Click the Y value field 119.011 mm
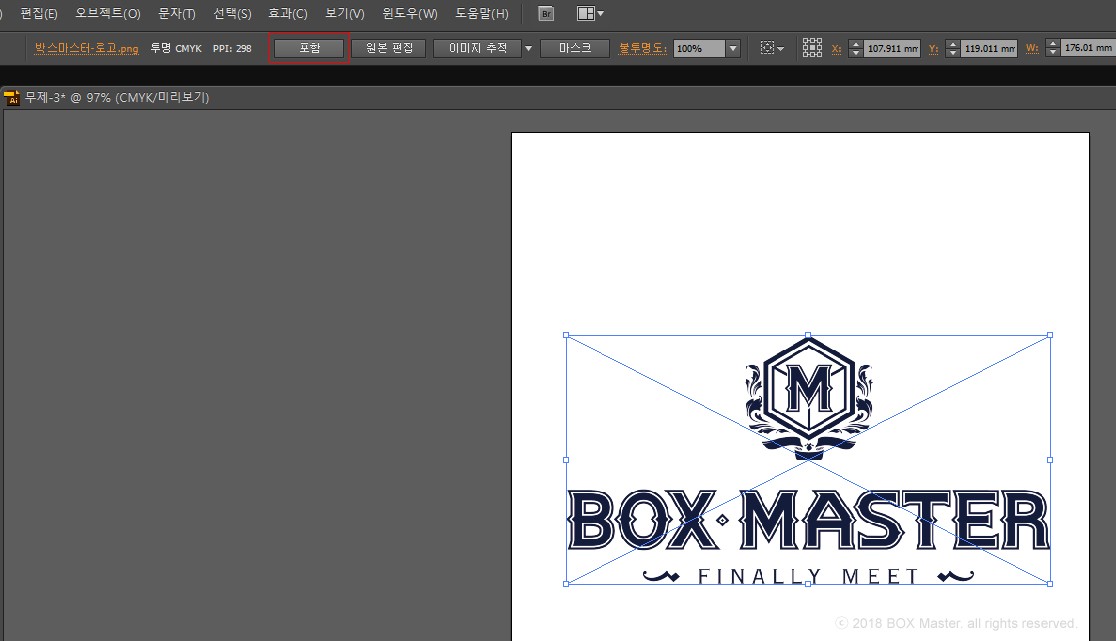This screenshot has height=641, width=1116. [x=989, y=48]
